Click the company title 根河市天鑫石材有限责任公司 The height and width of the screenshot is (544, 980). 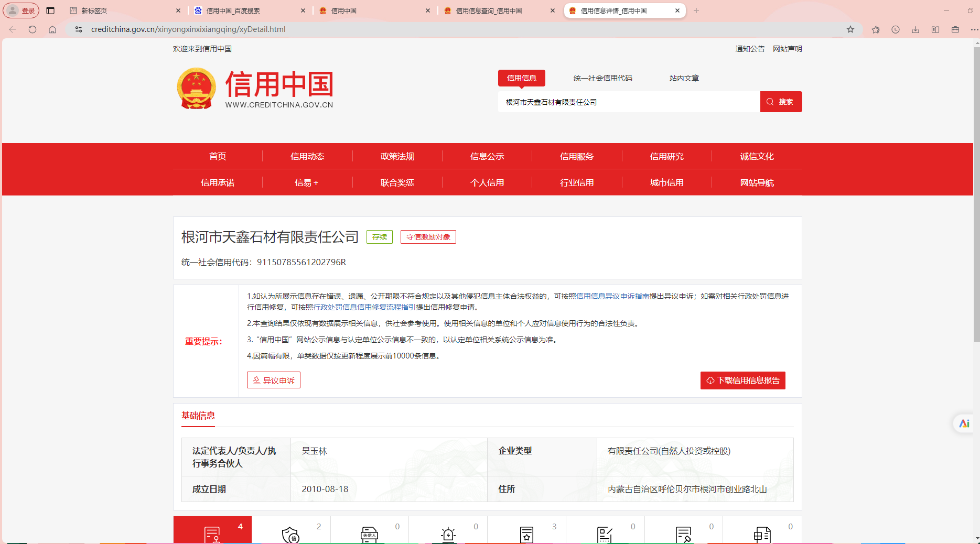coord(270,237)
